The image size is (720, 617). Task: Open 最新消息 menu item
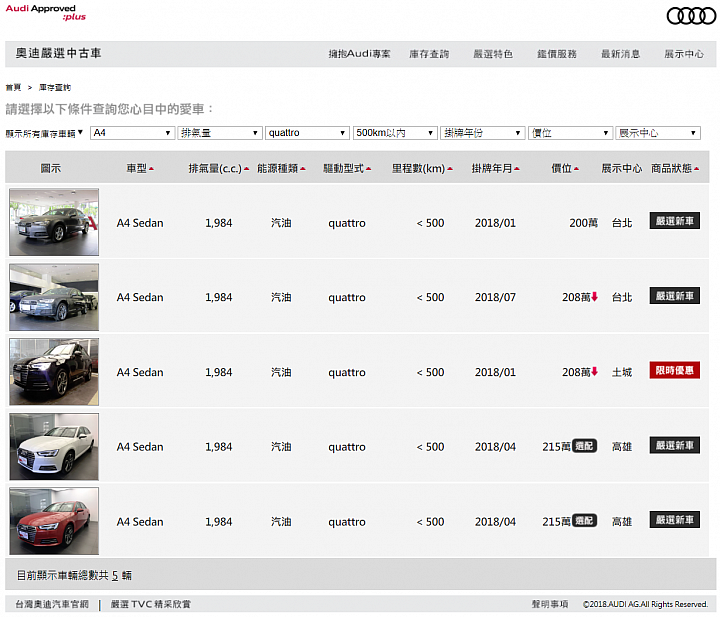click(621, 54)
